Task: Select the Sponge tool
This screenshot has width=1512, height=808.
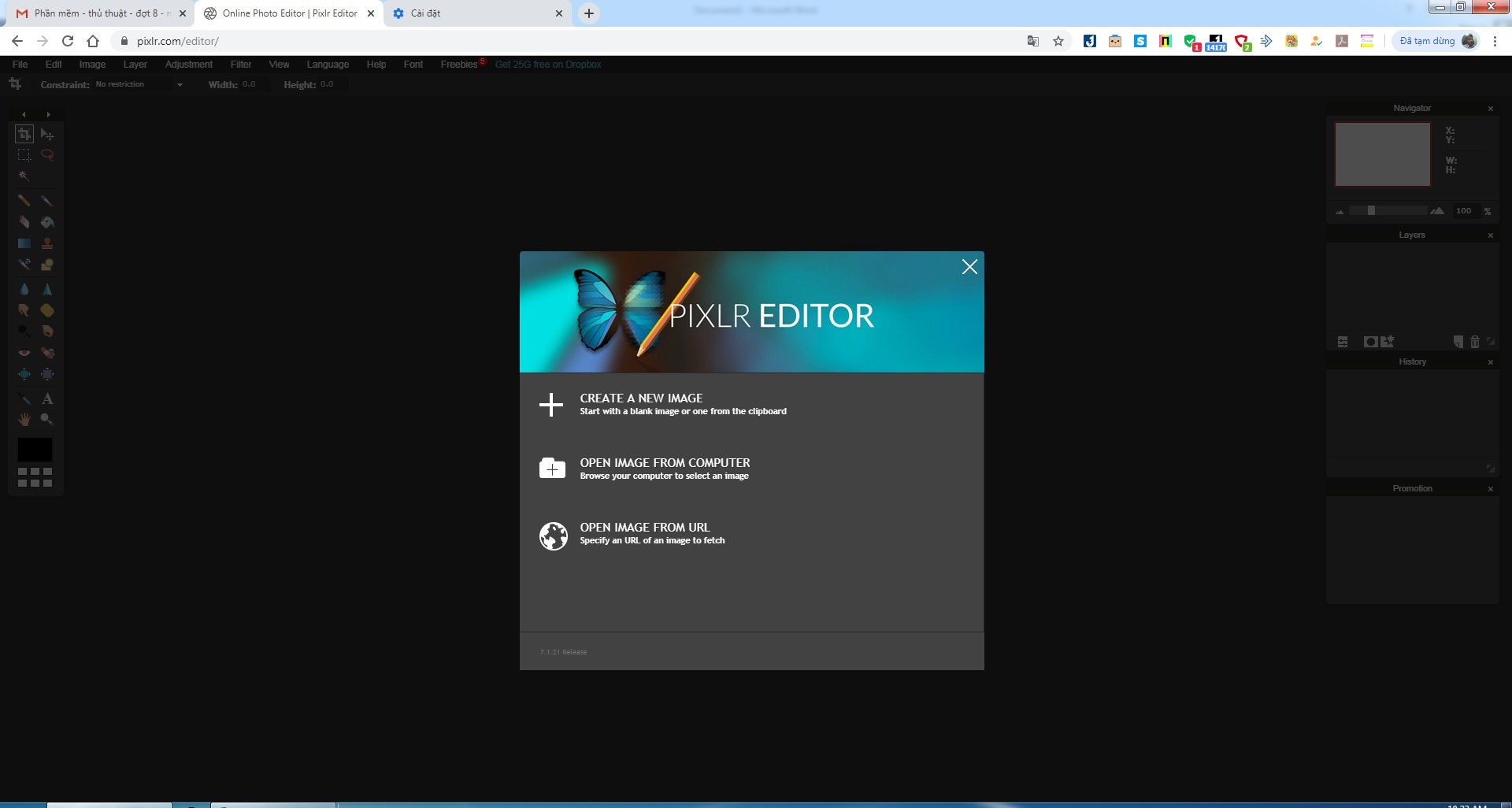Action: (47, 310)
